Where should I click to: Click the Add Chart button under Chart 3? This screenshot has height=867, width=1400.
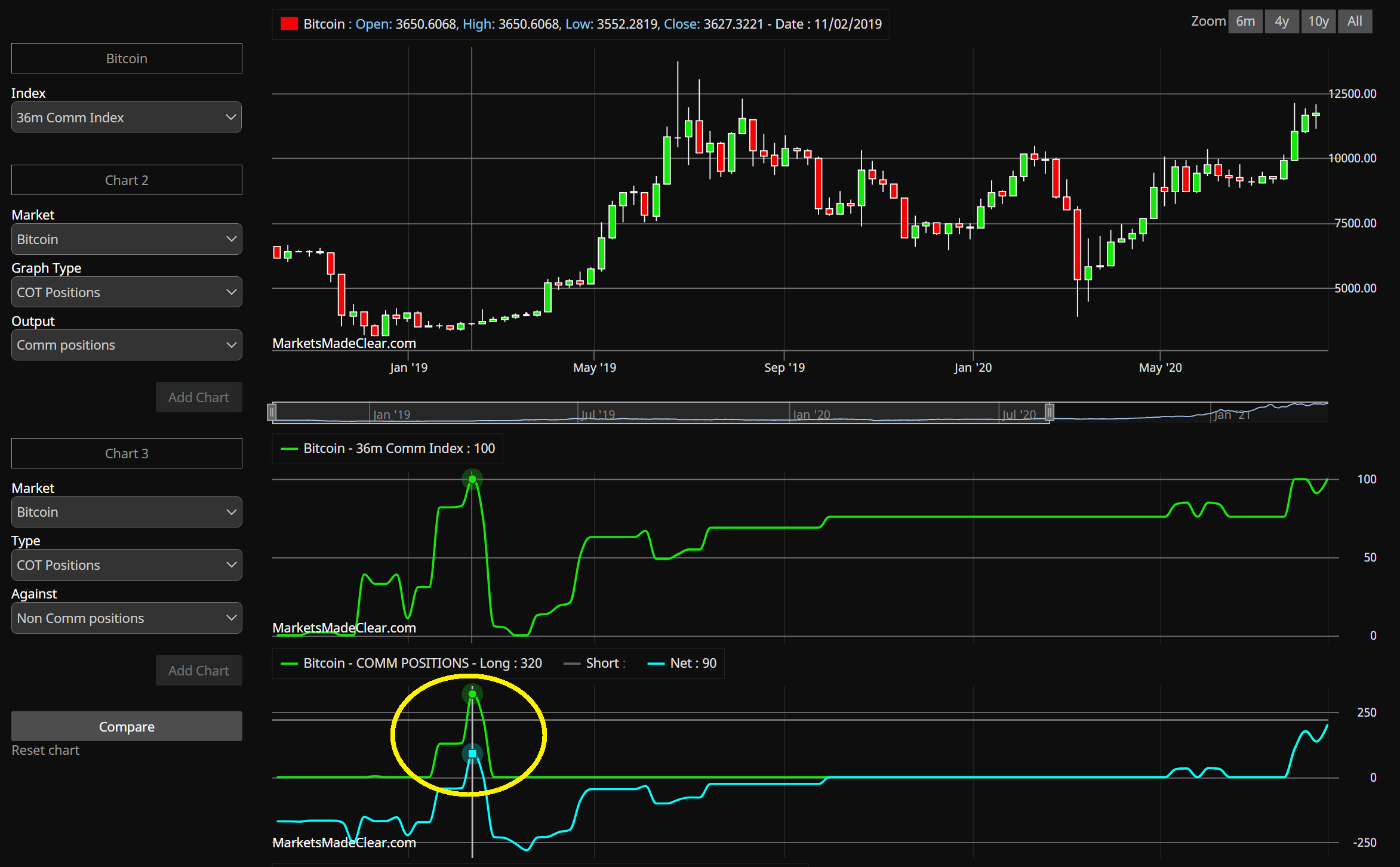click(199, 671)
